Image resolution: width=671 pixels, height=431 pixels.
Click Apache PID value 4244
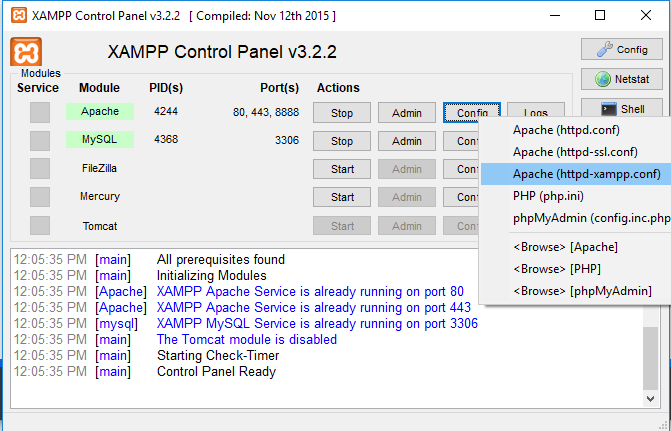click(x=166, y=112)
